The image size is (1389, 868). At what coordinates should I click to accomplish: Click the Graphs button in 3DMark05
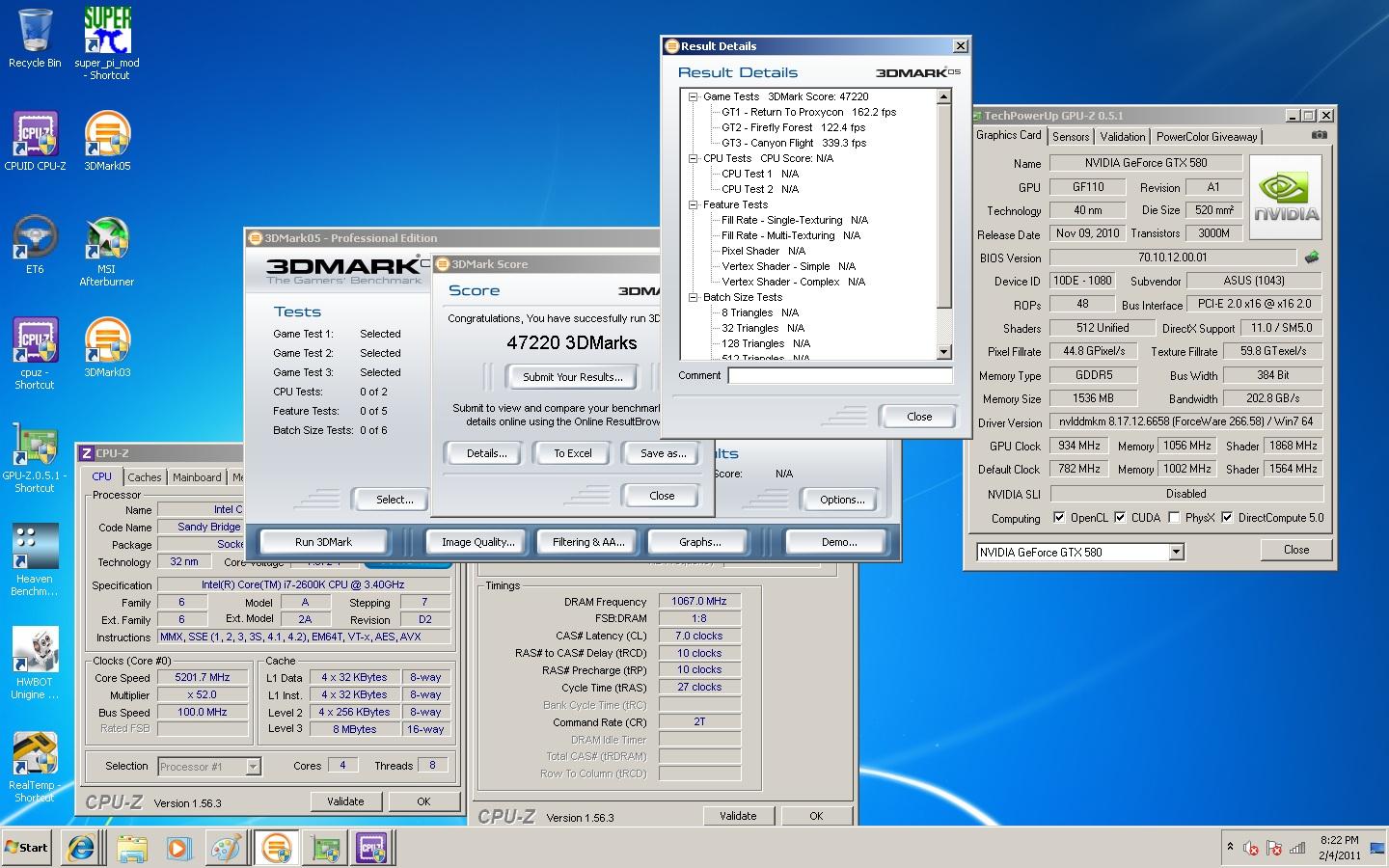(700, 542)
